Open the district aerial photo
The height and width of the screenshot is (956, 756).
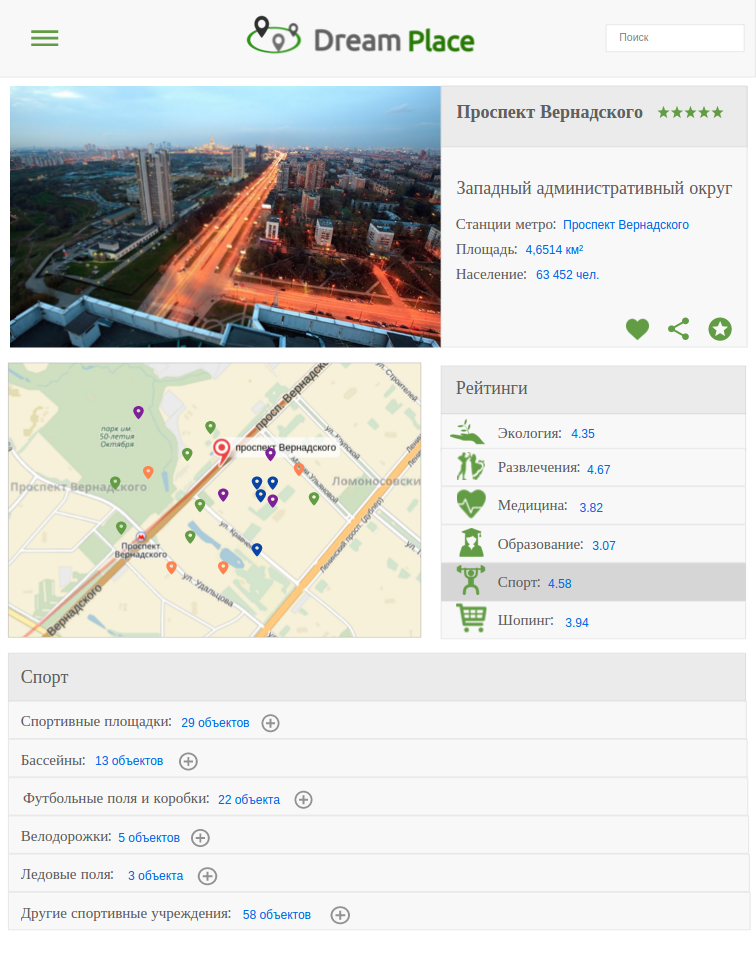click(225, 216)
